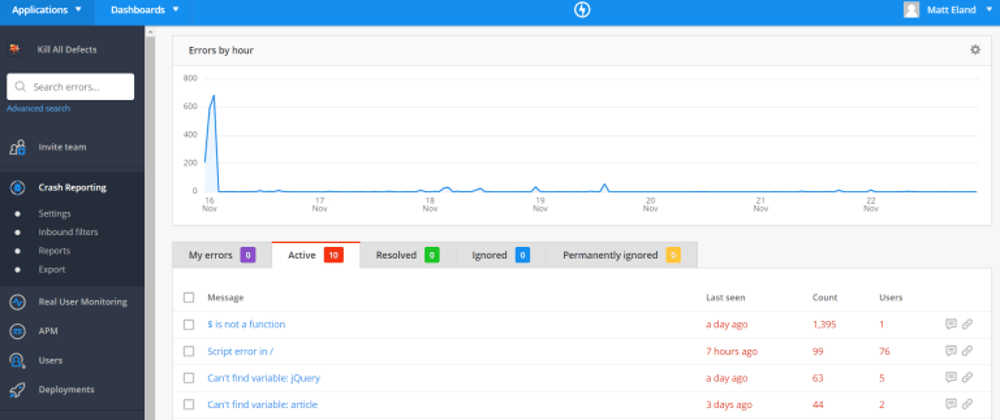Open comments for 'Script error in /'
1000x420 pixels.
point(951,351)
